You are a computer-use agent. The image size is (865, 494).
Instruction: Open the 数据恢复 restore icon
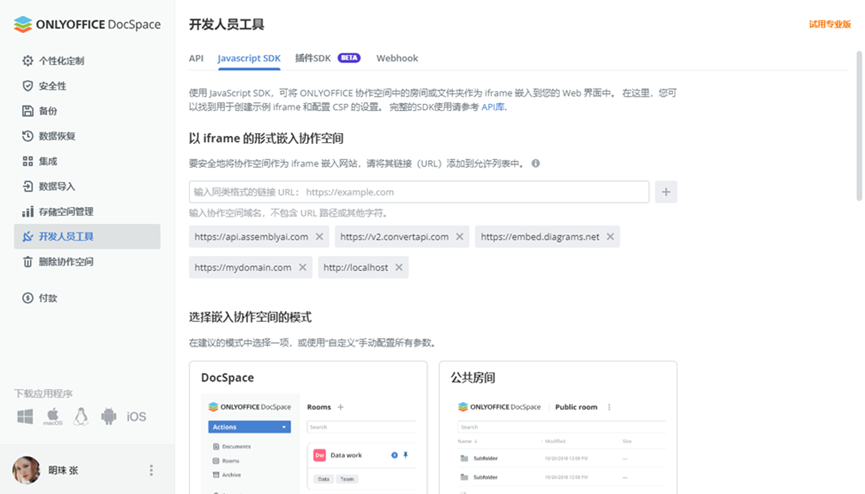tap(28, 136)
